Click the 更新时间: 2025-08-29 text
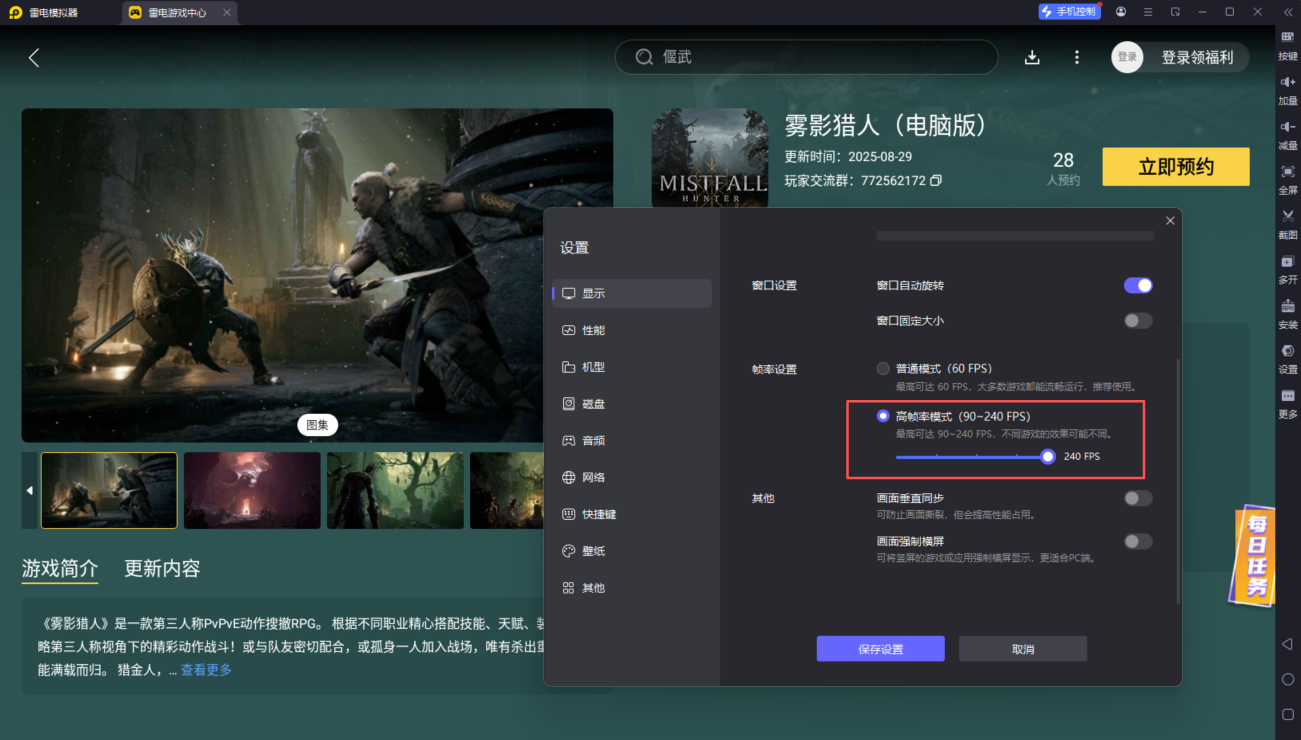1301x740 pixels. click(x=848, y=157)
